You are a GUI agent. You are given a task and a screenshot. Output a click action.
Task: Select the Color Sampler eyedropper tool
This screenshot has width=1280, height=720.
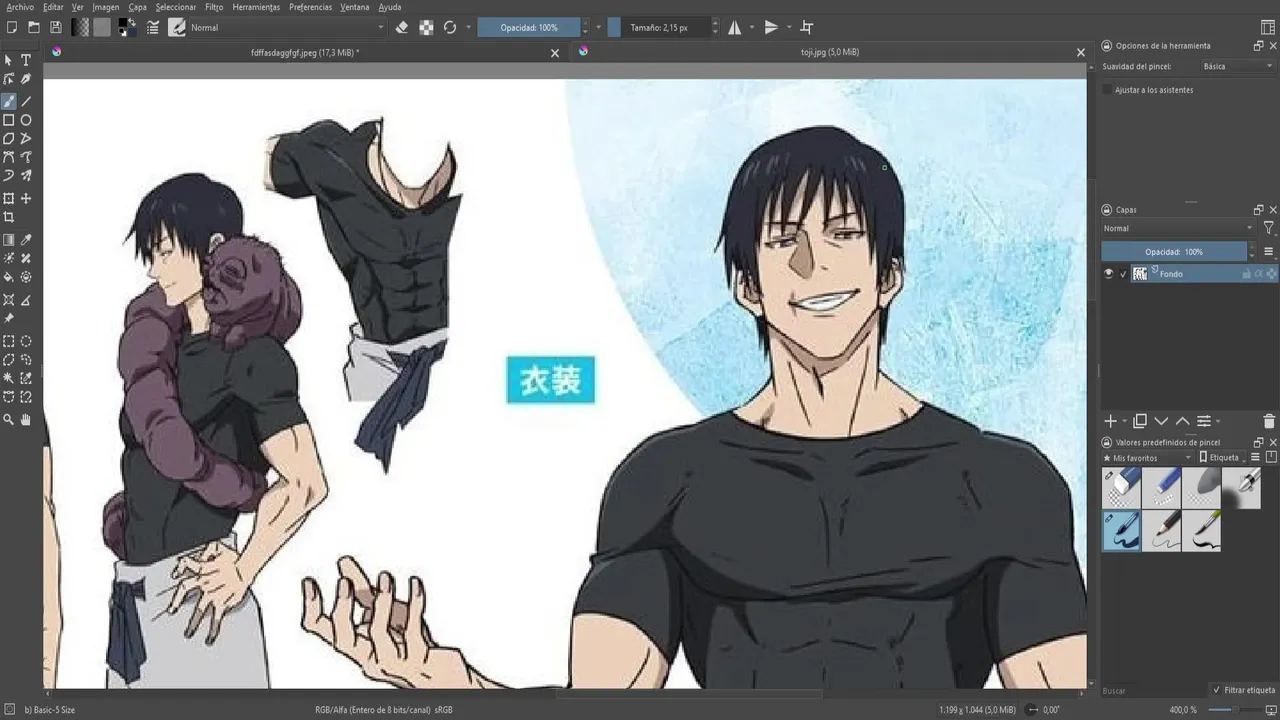pos(26,240)
